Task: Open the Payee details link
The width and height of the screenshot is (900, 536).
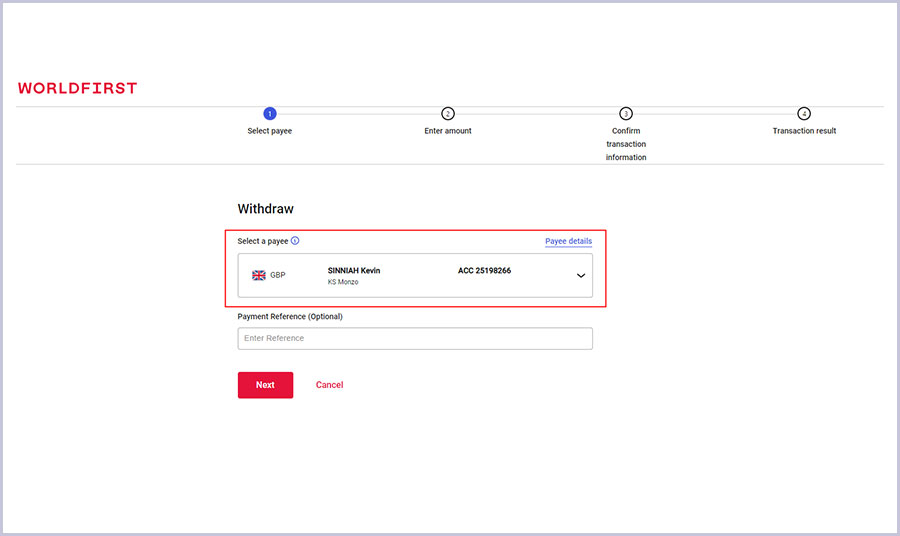Action: (568, 241)
